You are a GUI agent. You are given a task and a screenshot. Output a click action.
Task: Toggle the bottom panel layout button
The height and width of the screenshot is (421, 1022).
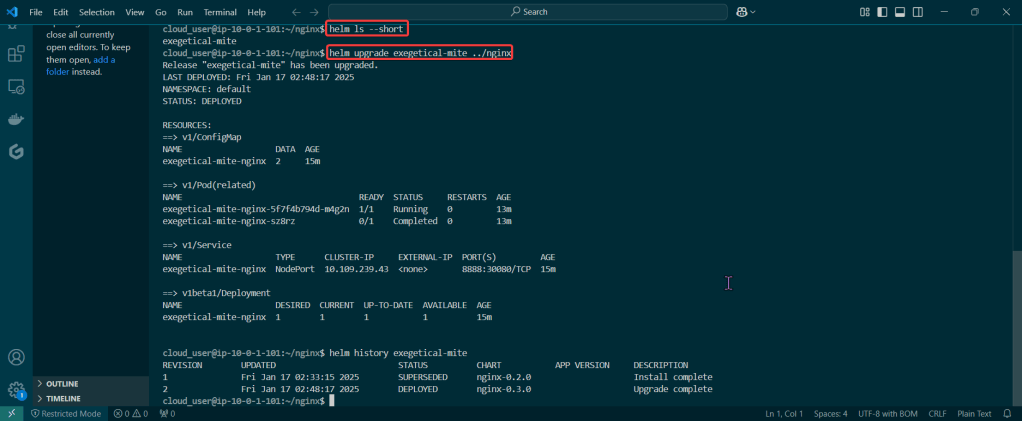click(x=900, y=12)
